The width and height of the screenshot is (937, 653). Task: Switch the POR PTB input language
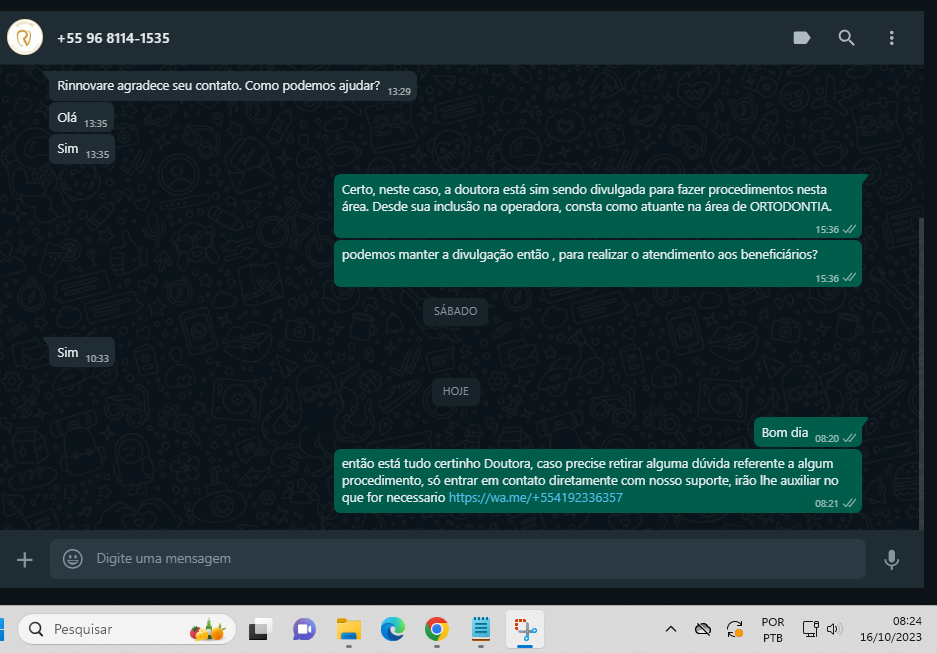click(x=773, y=630)
